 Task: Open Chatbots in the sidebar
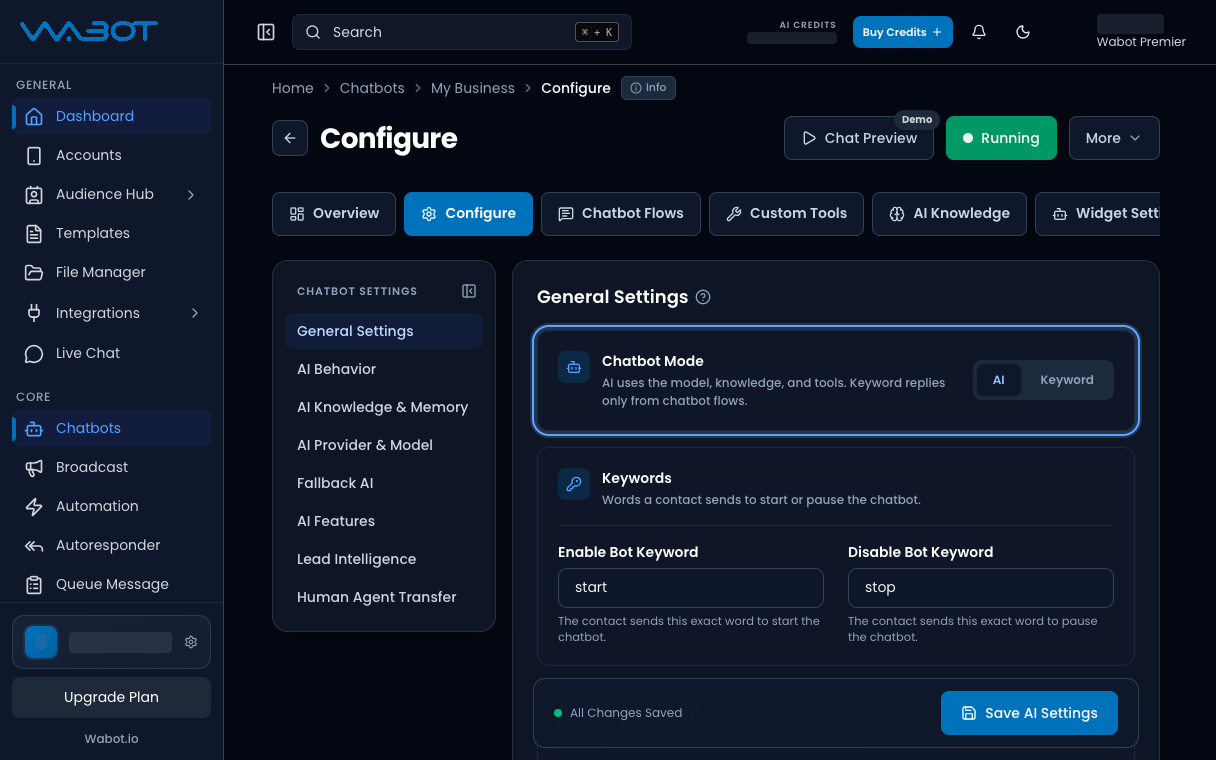(x=111, y=428)
